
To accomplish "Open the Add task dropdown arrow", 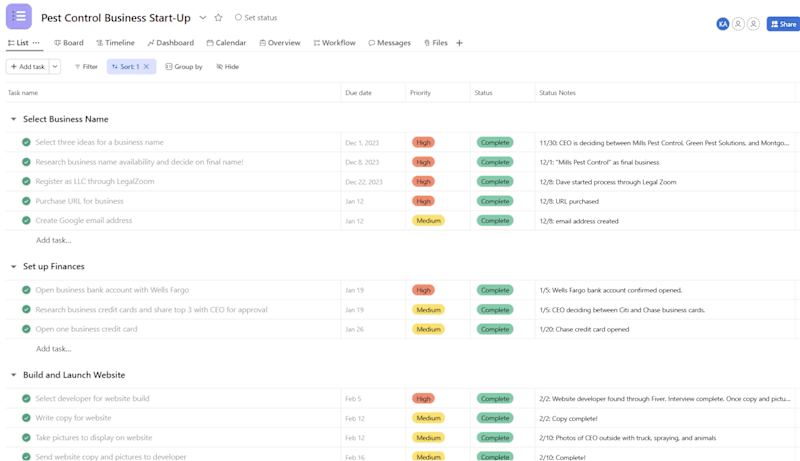I will (x=55, y=67).
